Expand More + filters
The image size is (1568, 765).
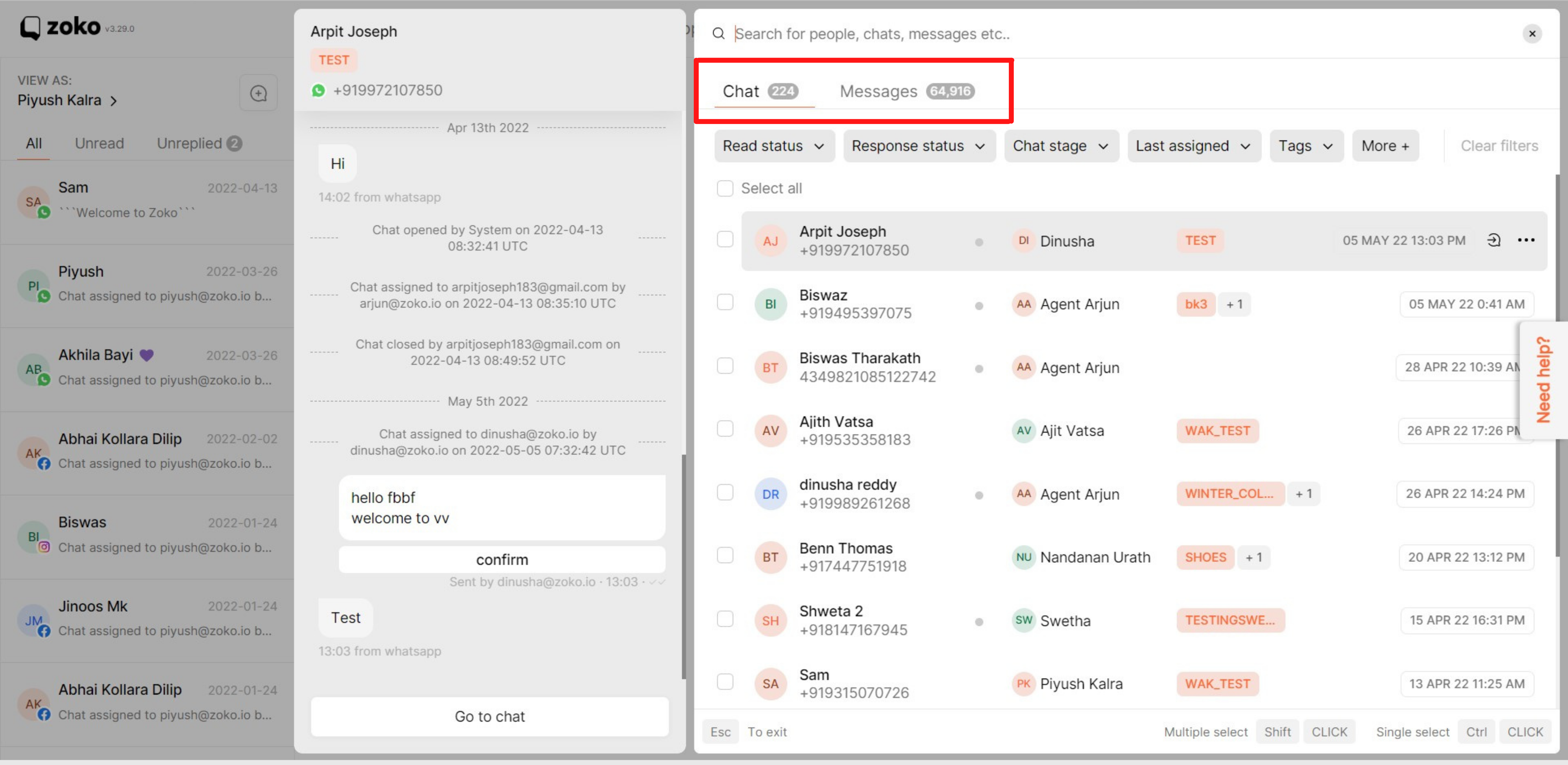(x=1385, y=146)
